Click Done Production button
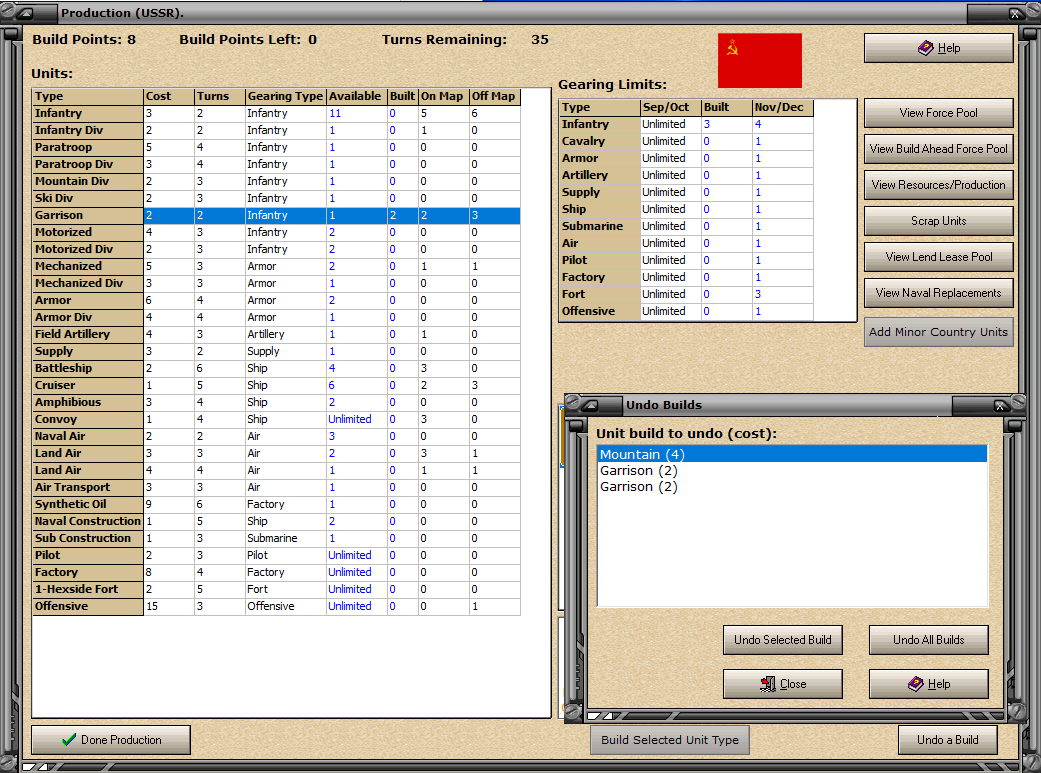 click(x=111, y=740)
